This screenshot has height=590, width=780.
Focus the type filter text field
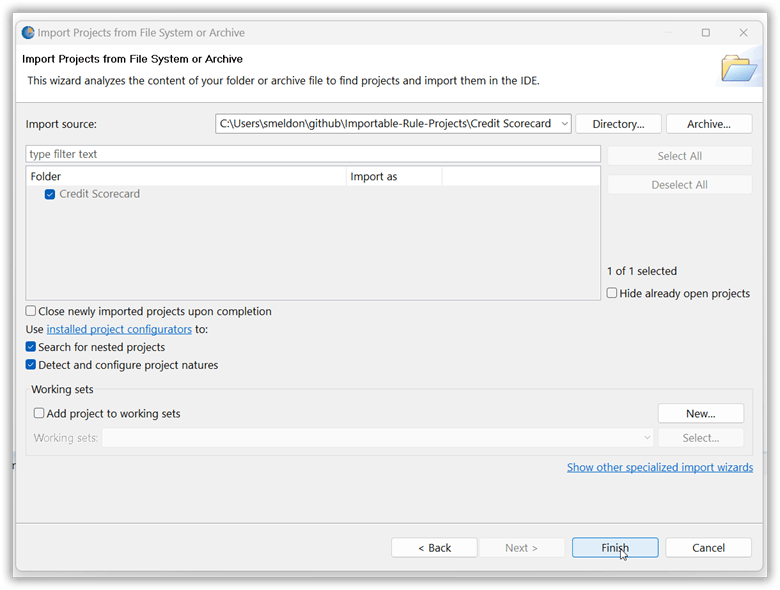[312, 154]
